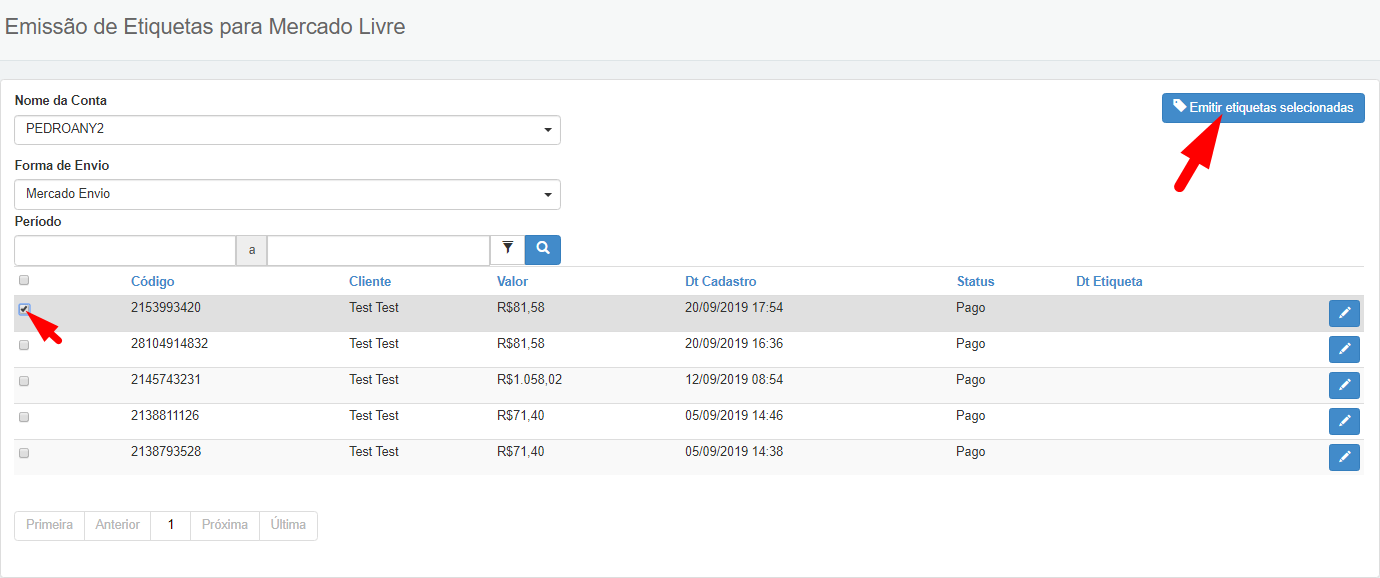The width and height of the screenshot is (1380, 578).
Task: Click order code 2138811126
Action: (x=165, y=416)
